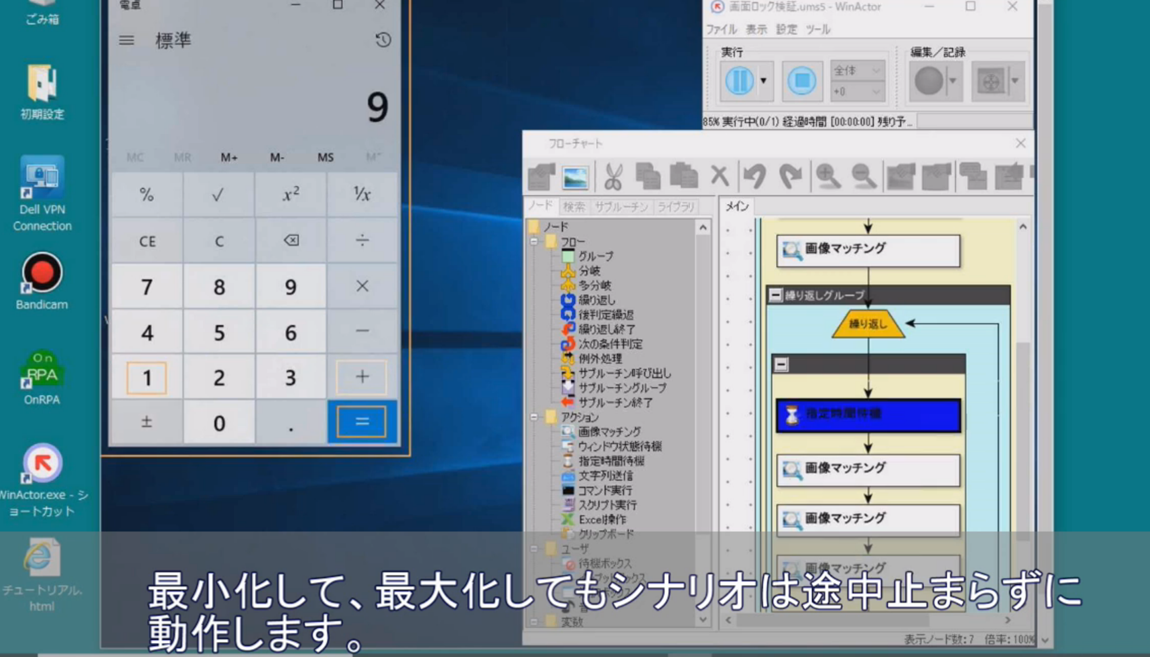Image resolution: width=1150 pixels, height=657 pixels.
Task: Select the メイン flowchart tab
Action: (736, 207)
